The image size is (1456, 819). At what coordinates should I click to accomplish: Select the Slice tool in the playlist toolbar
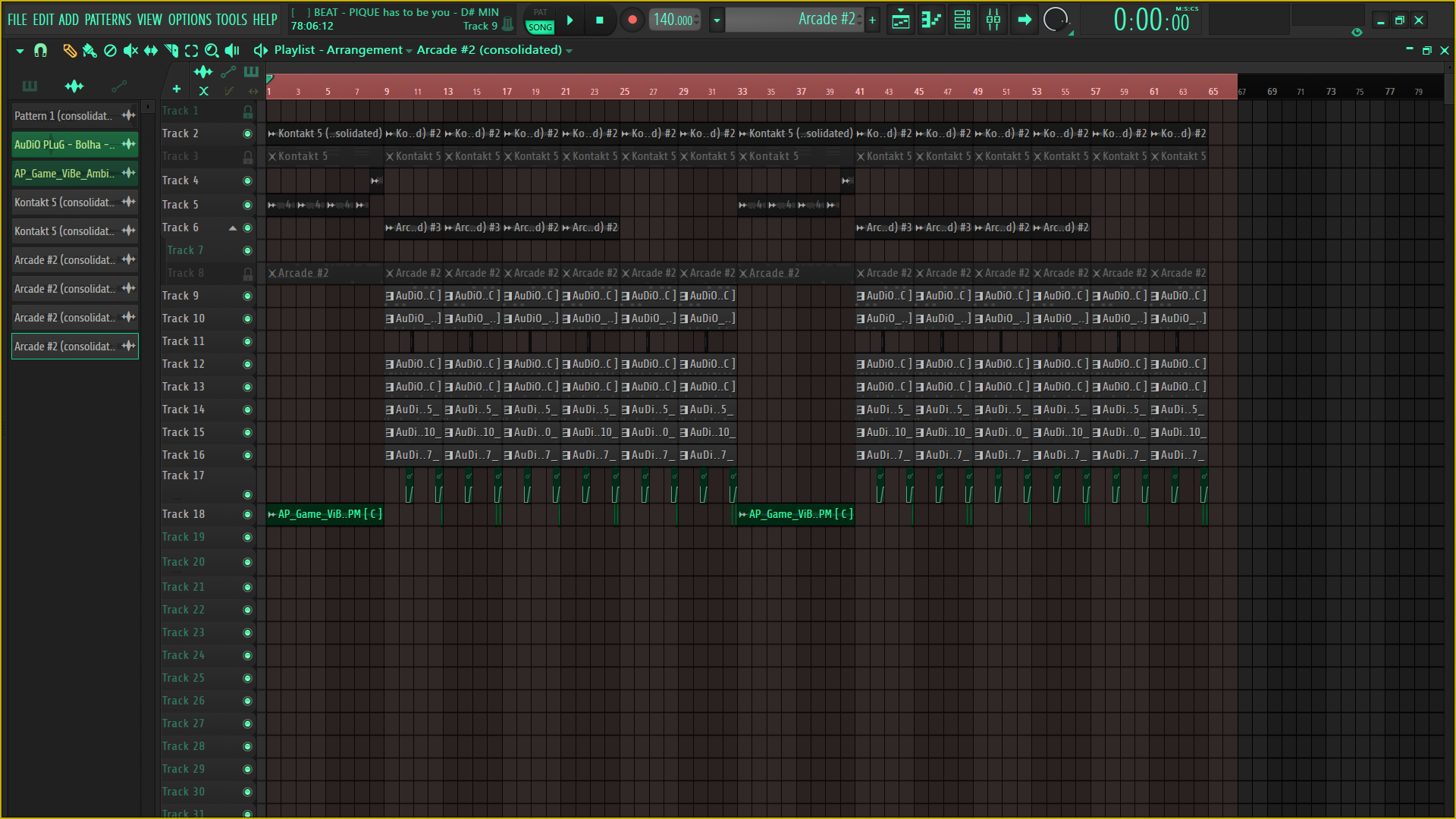point(171,50)
